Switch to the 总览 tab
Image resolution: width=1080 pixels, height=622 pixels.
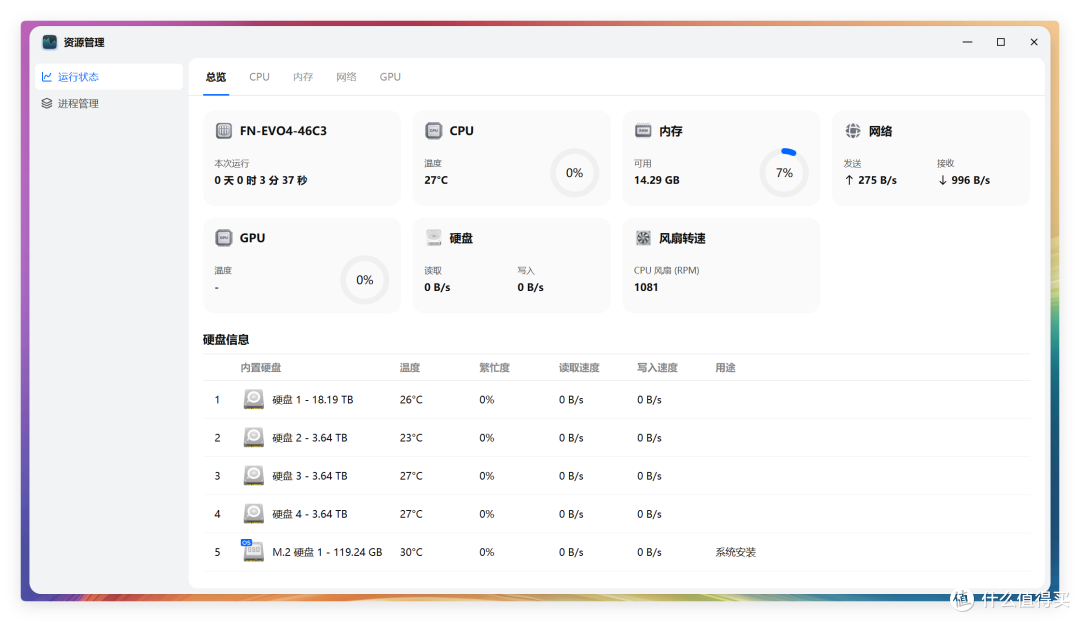(x=216, y=76)
